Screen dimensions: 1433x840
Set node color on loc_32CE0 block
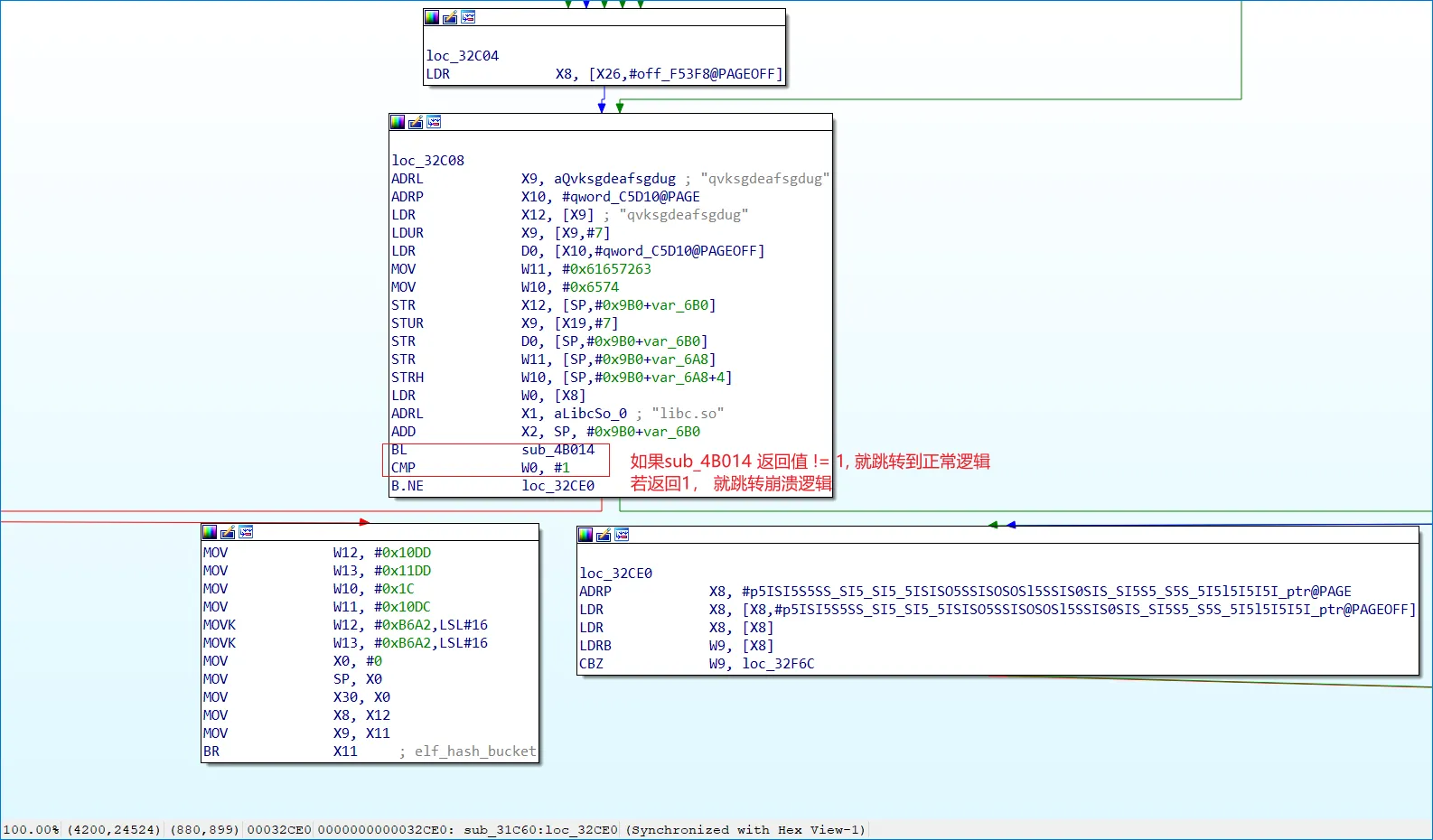click(585, 535)
